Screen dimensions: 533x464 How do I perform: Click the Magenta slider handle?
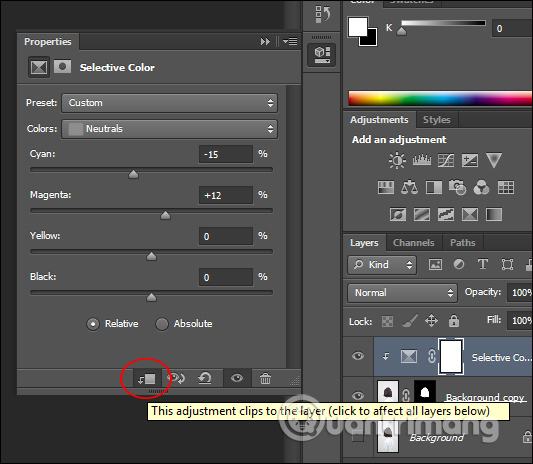(x=165, y=216)
